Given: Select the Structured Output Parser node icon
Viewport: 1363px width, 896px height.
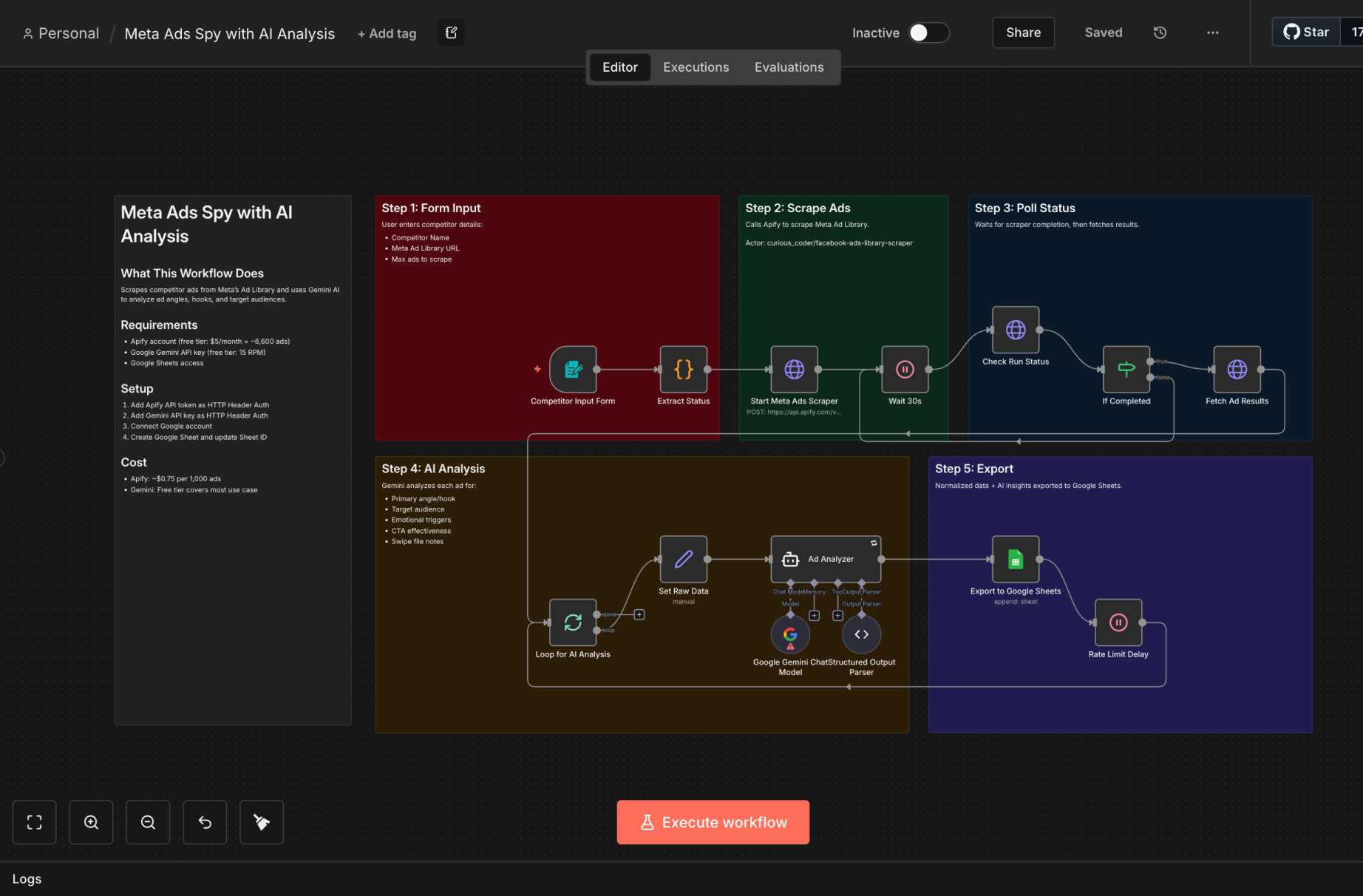Looking at the screenshot, I should click(860, 634).
